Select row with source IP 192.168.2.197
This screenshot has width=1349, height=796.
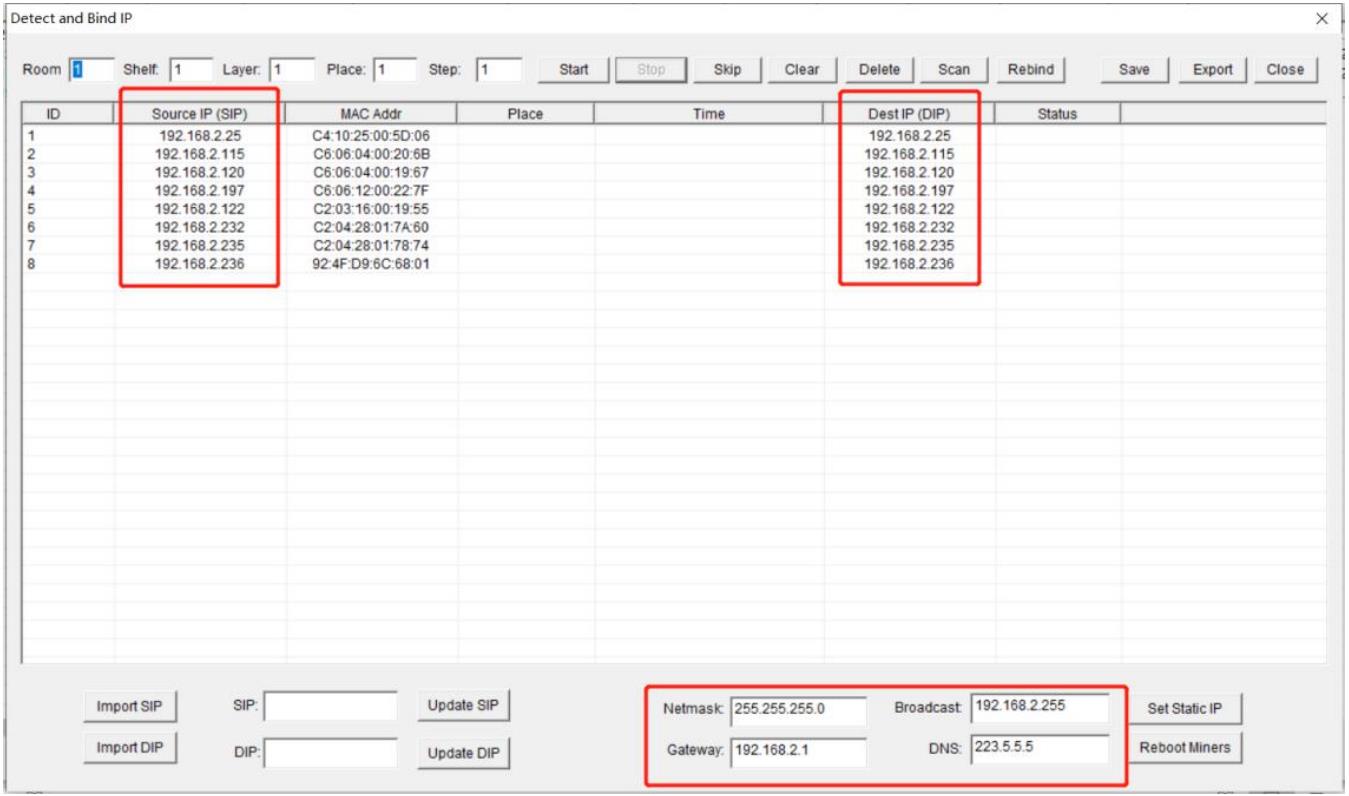(199, 191)
